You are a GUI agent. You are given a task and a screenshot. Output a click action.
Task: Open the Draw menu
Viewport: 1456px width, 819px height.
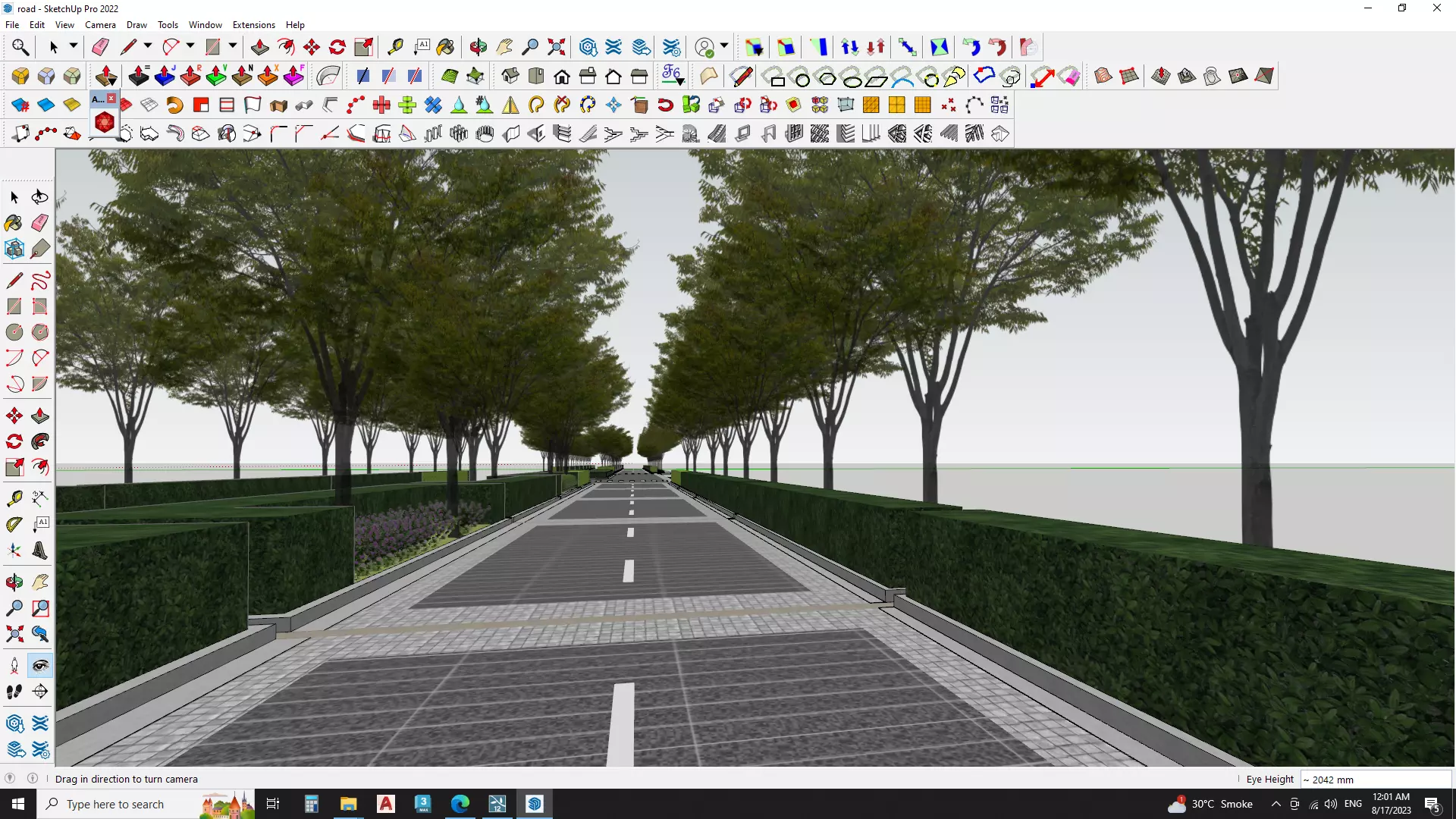(x=136, y=24)
